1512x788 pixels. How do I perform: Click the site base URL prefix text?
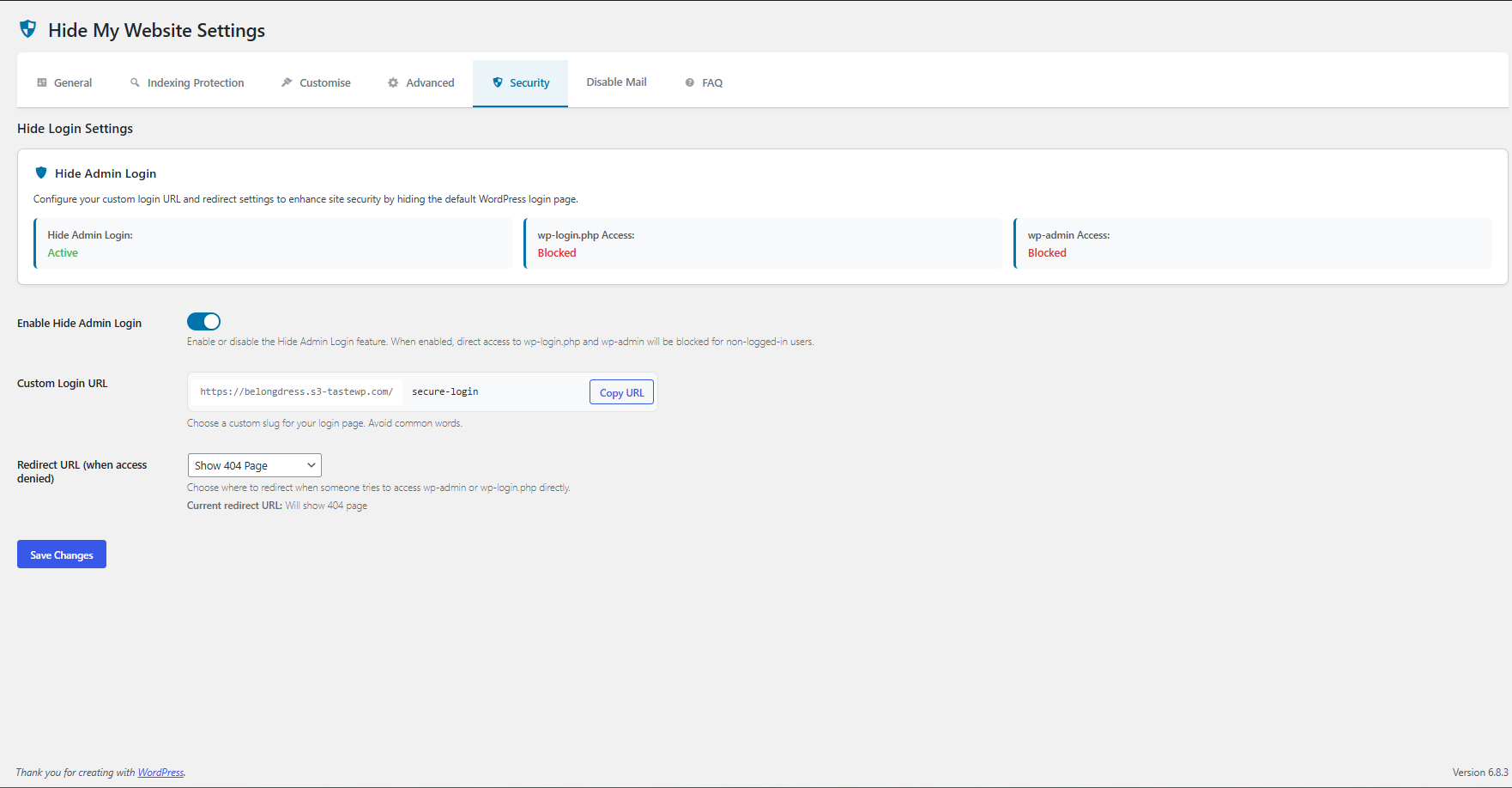[x=296, y=391]
